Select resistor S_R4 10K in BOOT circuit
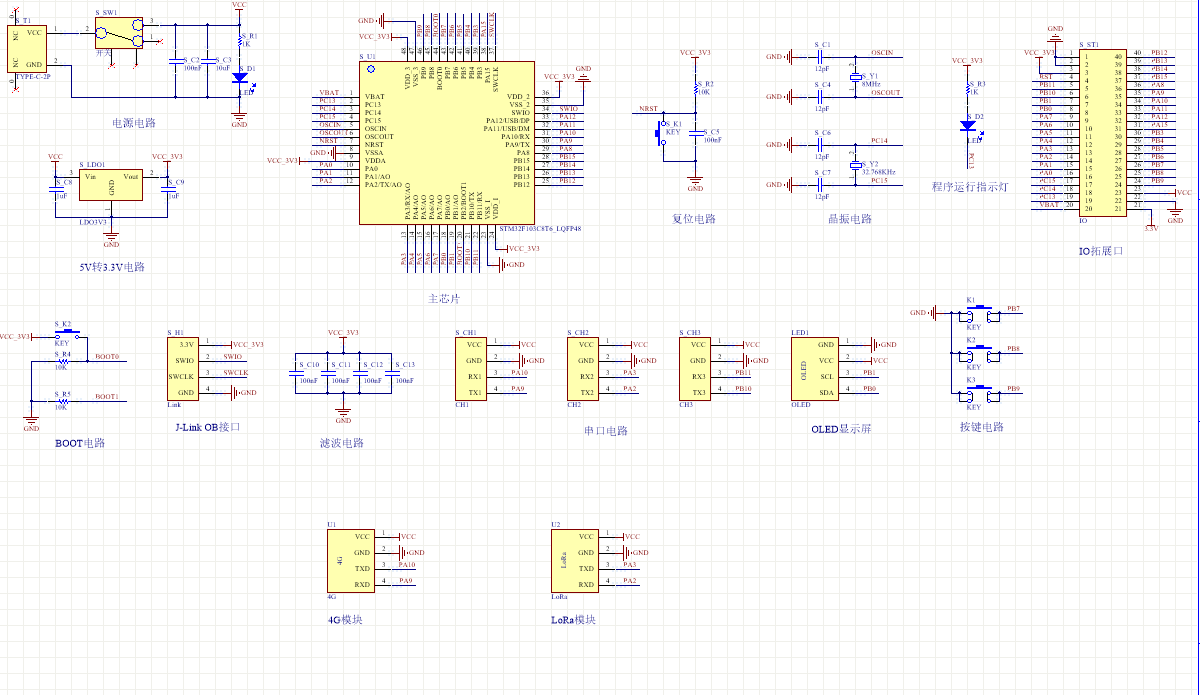 pyautogui.click(x=64, y=361)
